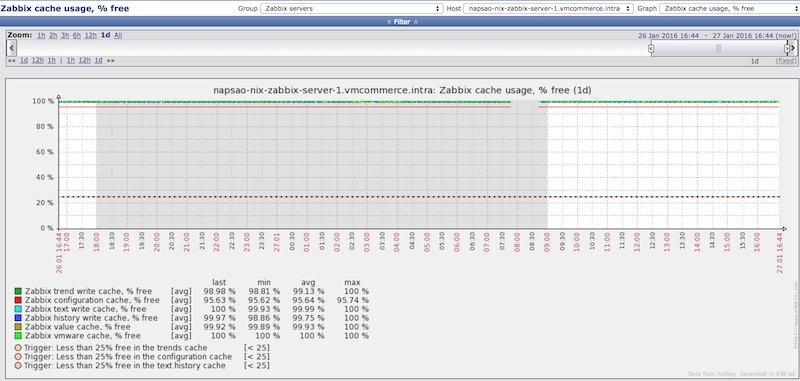
Task: Click the time range slider handle
Action: [x=719, y=48]
